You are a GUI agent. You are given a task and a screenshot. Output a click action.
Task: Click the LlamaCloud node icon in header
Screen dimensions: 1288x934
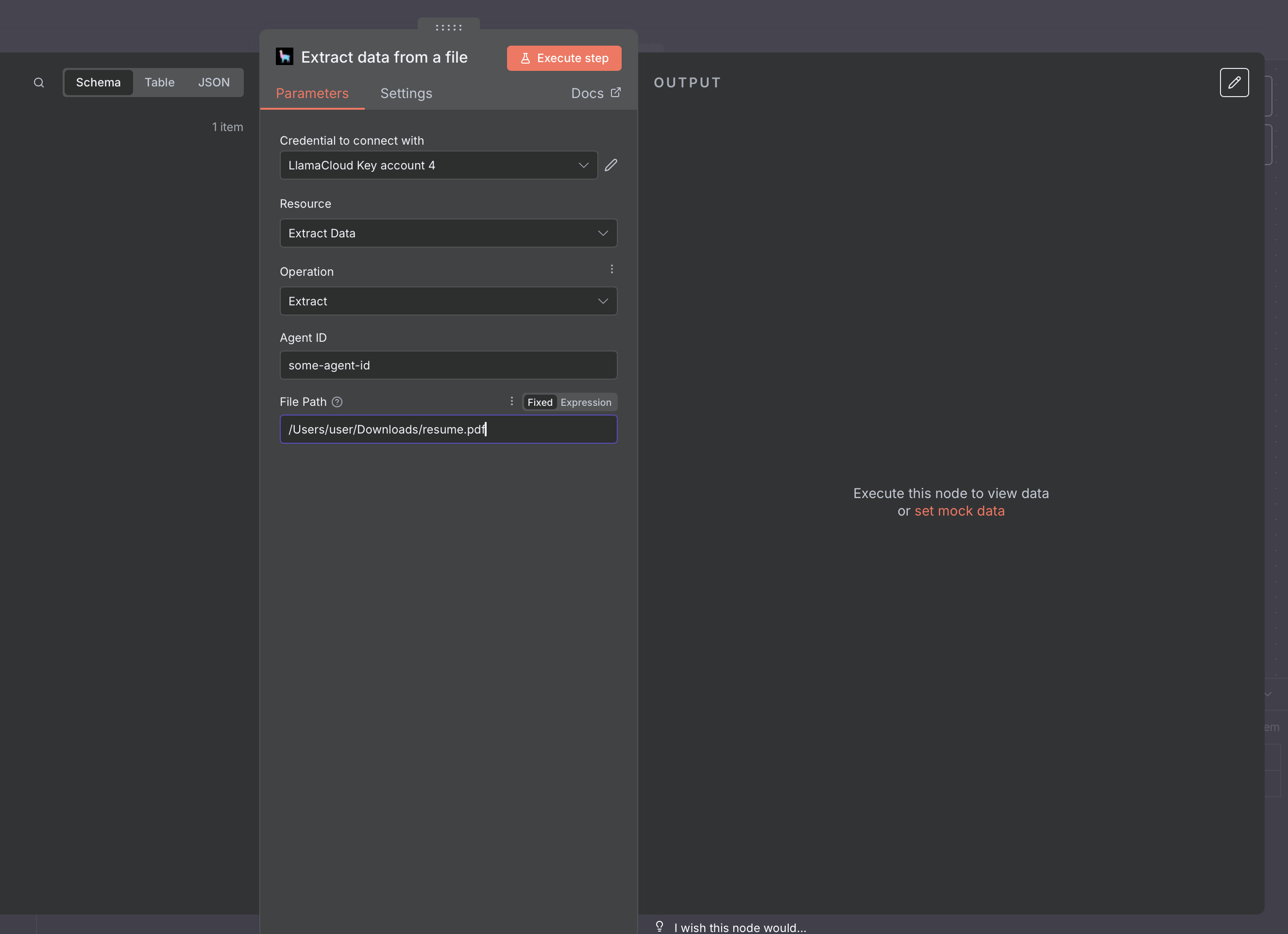(x=285, y=57)
